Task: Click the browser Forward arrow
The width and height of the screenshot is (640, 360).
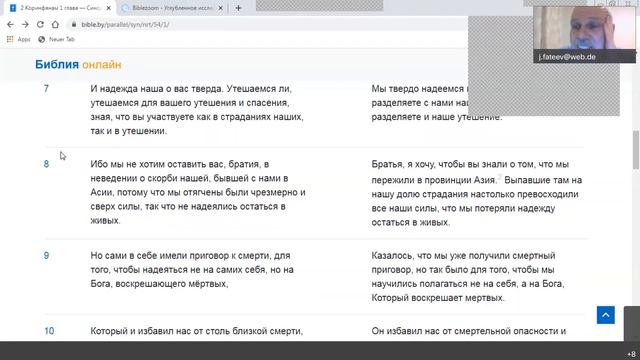Action: [x=25, y=24]
